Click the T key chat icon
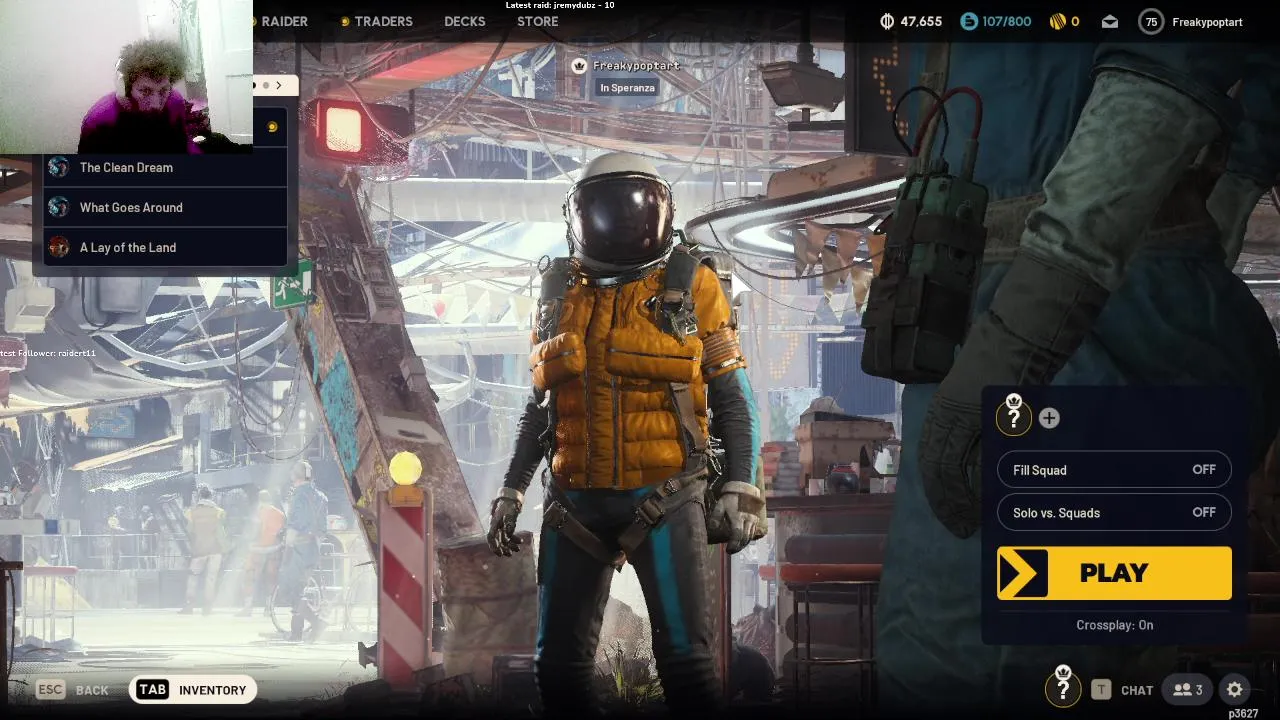This screenshot has width=1280, height=720. [x=1101, y=689]
